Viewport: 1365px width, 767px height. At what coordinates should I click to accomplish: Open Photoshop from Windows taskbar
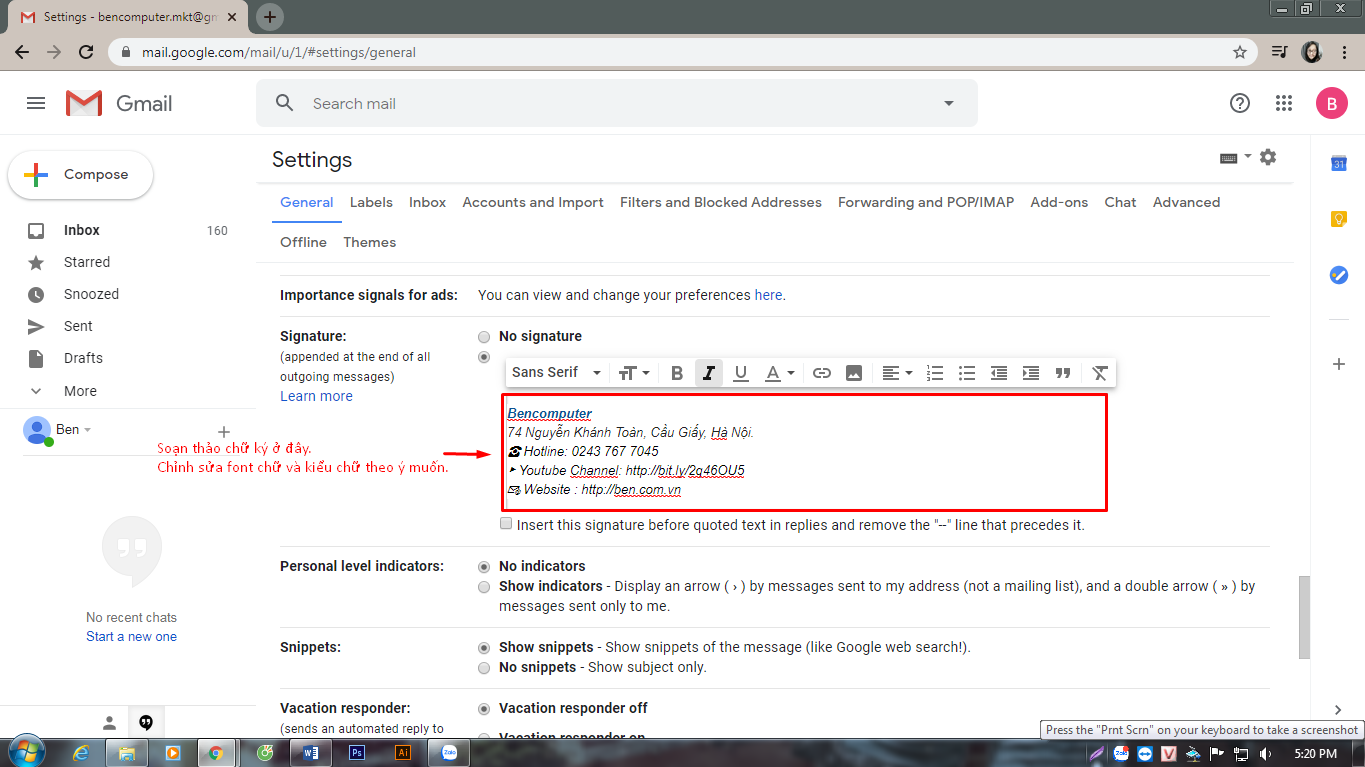pos(357,752)
